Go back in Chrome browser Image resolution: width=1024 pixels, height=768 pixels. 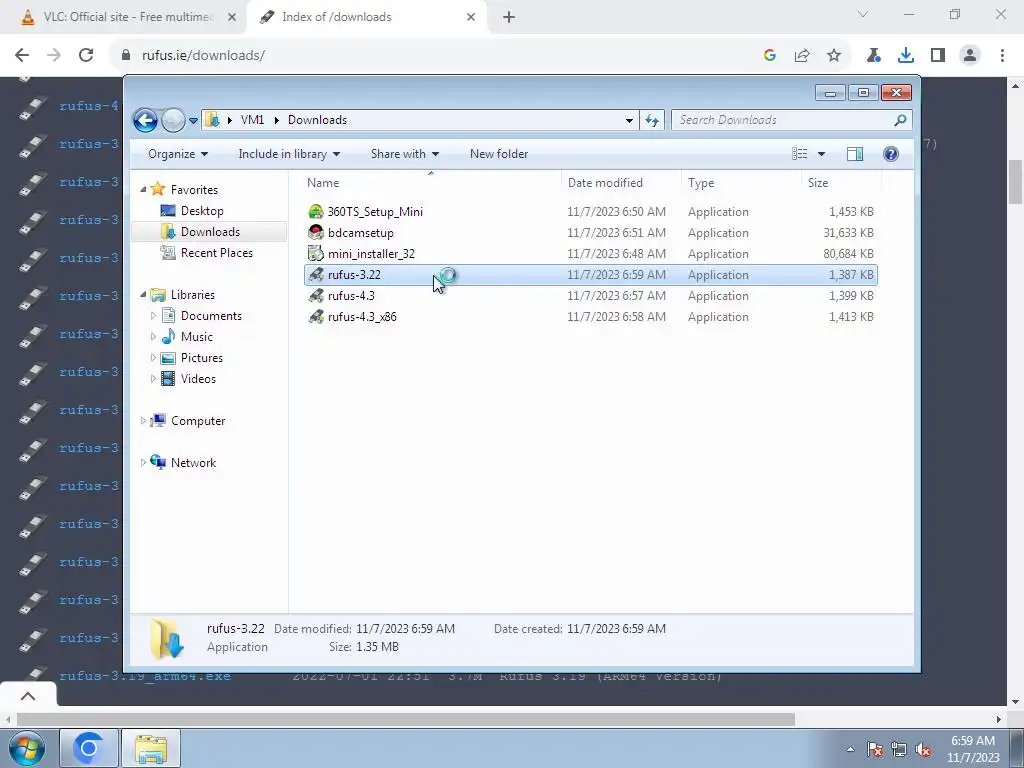point(22,56)
